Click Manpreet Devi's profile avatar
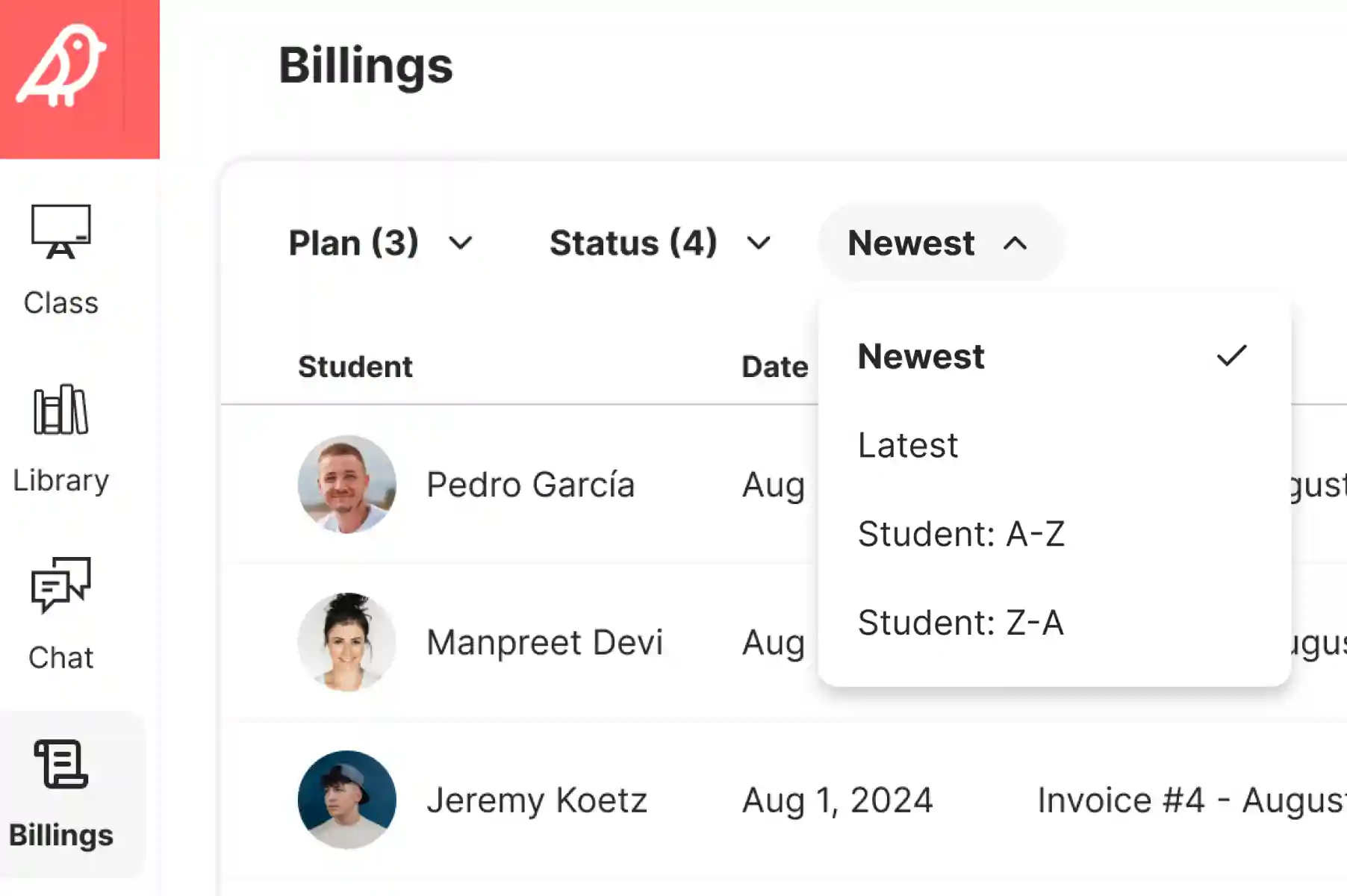The image size is (1347, 896). click(x=346, y=642)
